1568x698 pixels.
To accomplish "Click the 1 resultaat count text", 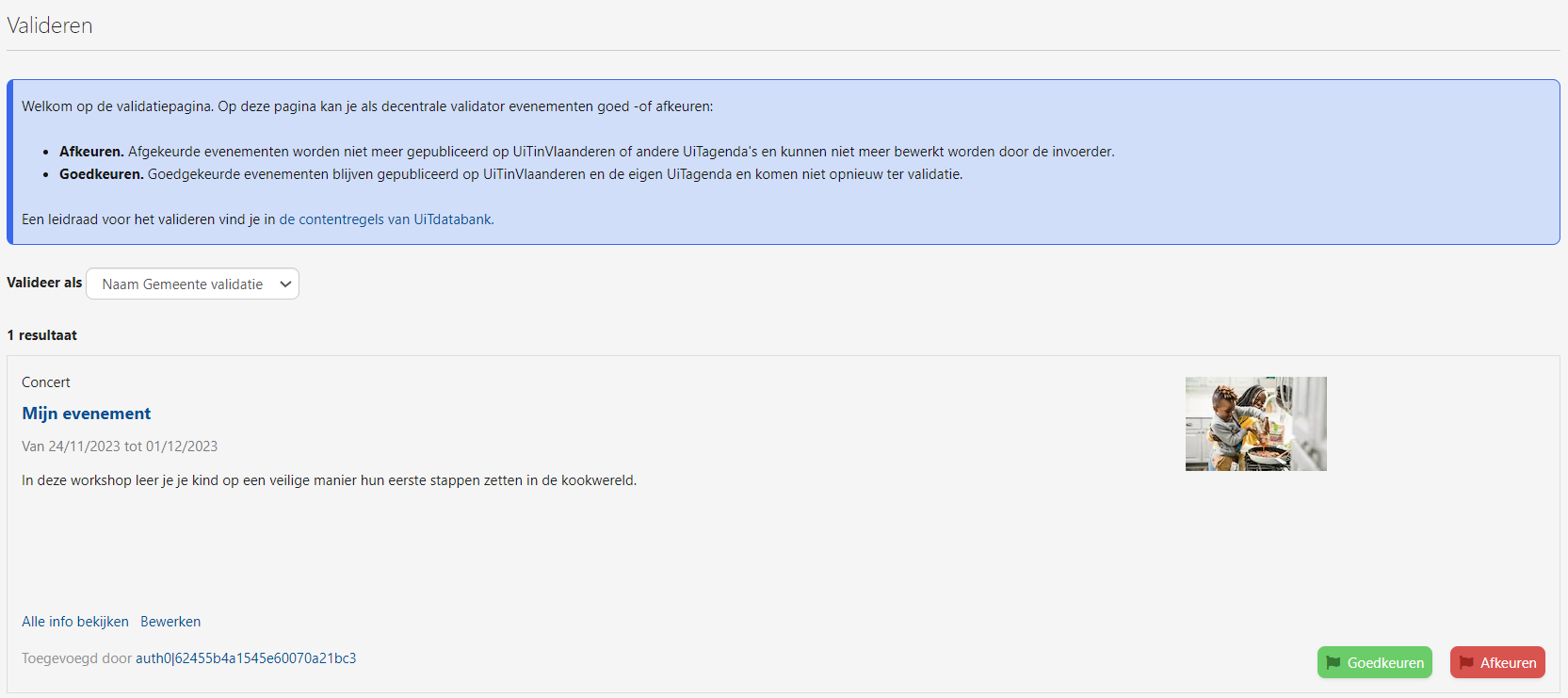I will (x=42, y=335).
